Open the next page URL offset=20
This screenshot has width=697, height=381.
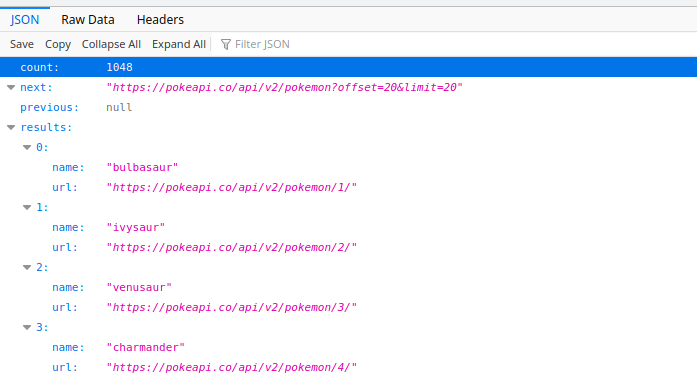coord(284,87)
